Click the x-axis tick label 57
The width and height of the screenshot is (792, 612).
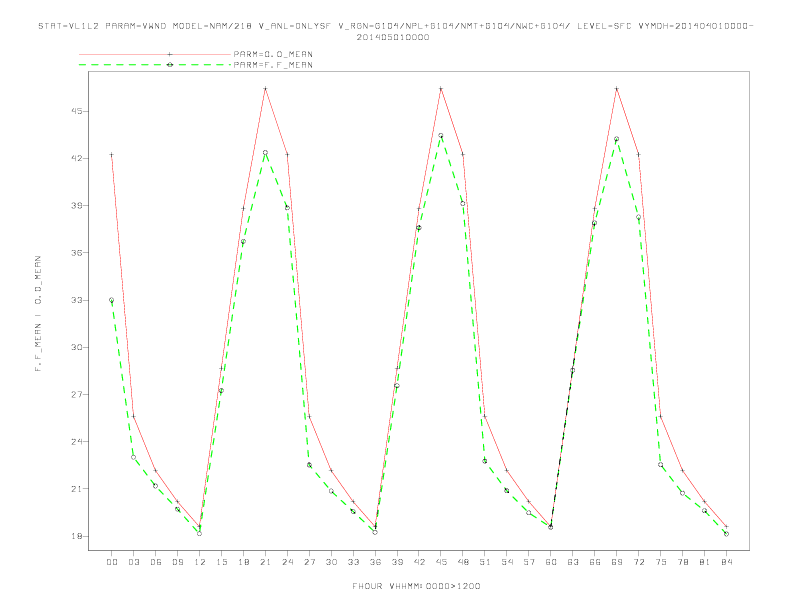tap(528, 562)
